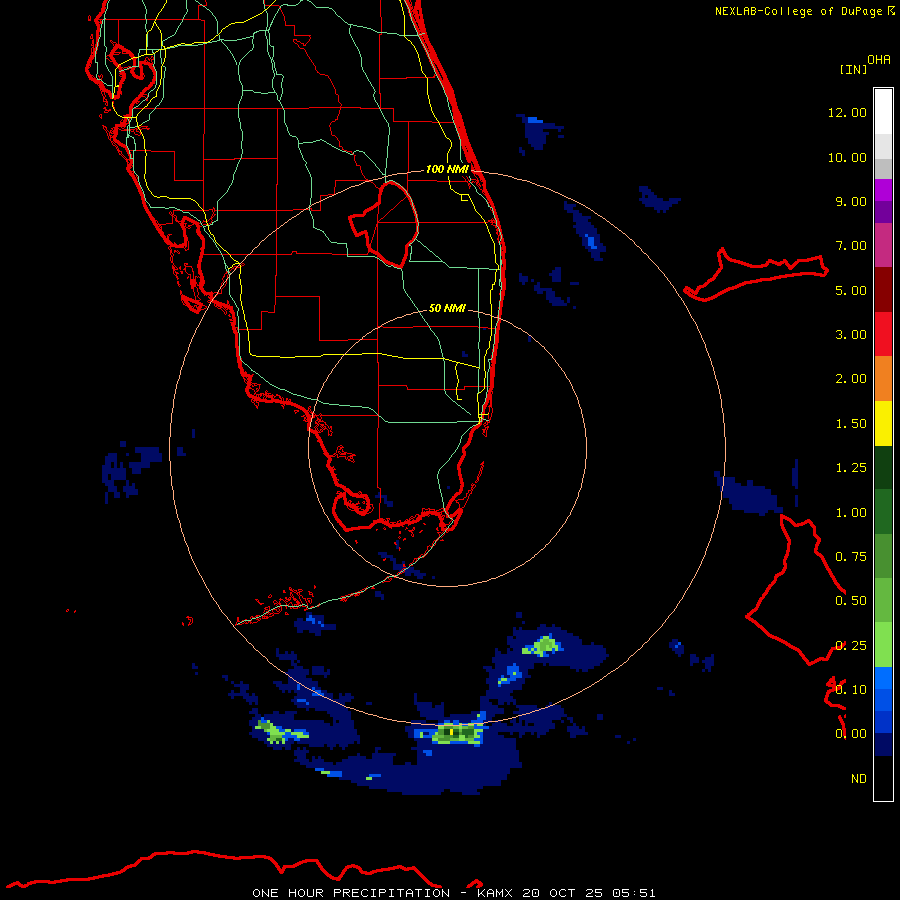Click the 2.00 legend value
The width and height of the screenshot is (900, 900).
[851, 379]
